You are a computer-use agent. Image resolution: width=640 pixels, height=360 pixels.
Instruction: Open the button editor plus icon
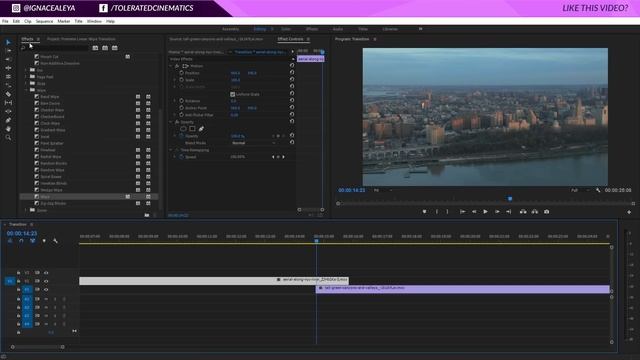[629, 212]
